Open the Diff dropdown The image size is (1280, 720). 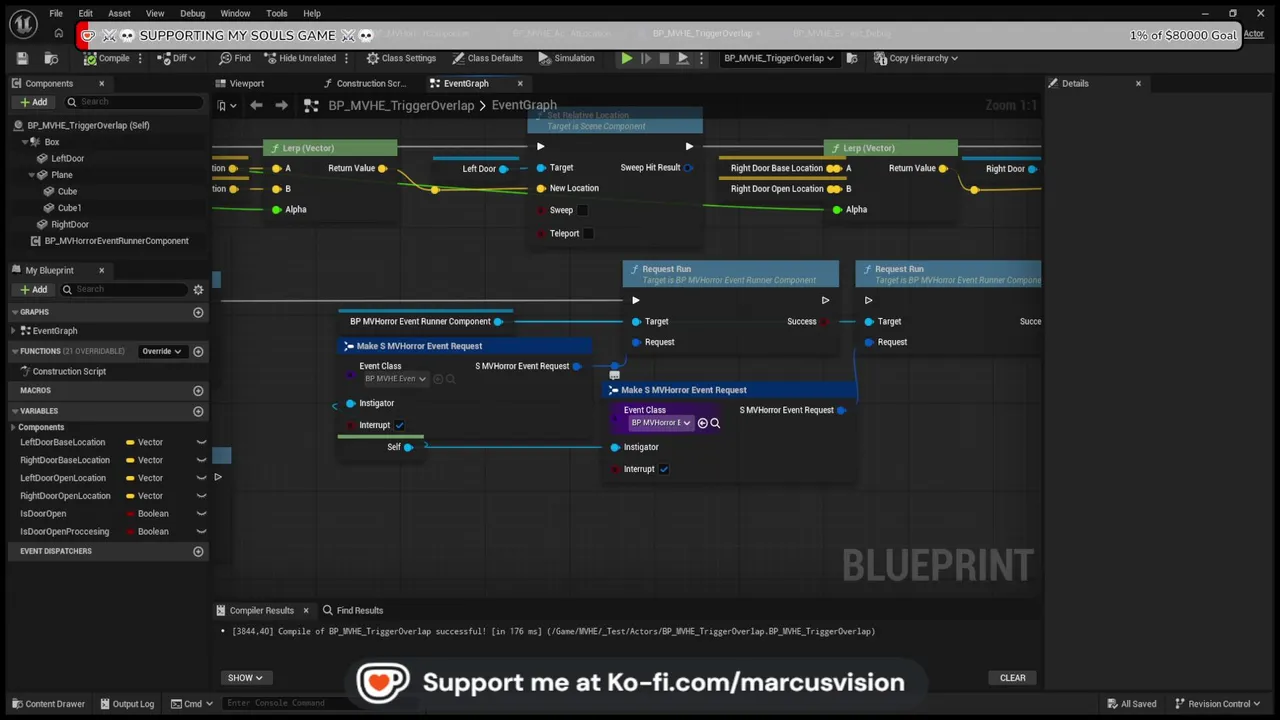(x=178, y=58)
